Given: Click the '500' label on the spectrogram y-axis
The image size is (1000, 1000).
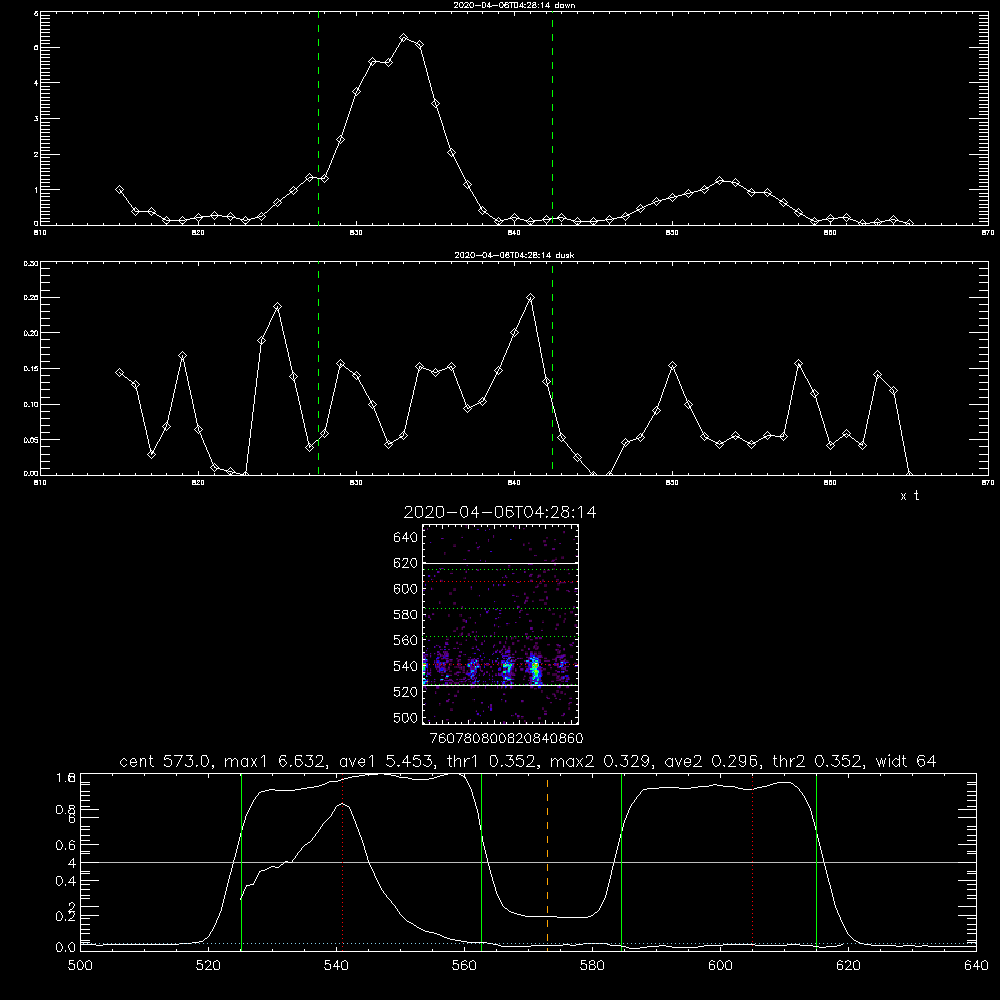Looking at the screenshot, I should 405,717.
